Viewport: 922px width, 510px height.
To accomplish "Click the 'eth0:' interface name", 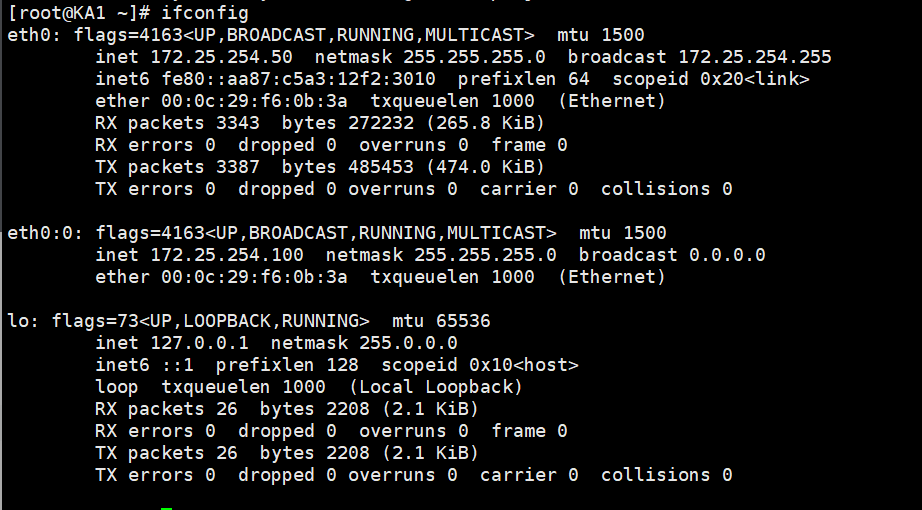I will 34,35.
